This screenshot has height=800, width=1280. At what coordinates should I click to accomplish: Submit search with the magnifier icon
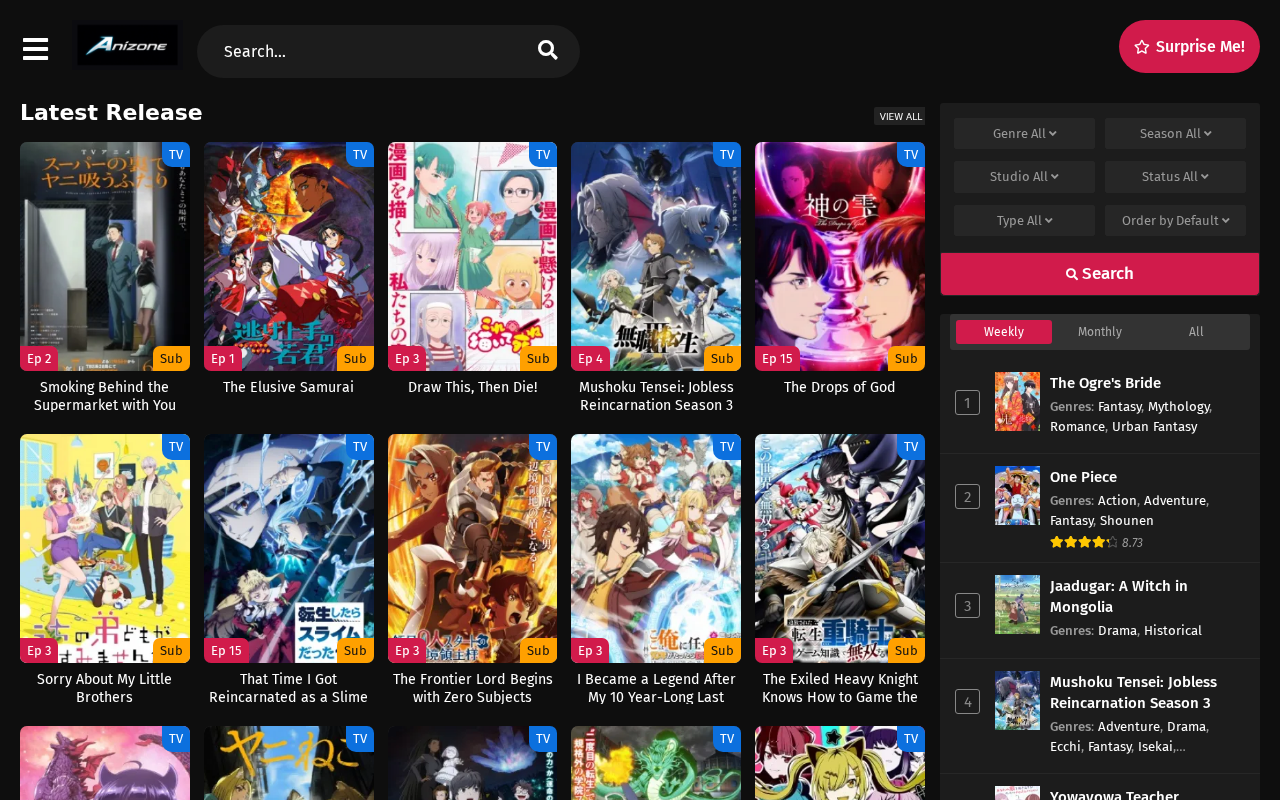click(548, 50)
